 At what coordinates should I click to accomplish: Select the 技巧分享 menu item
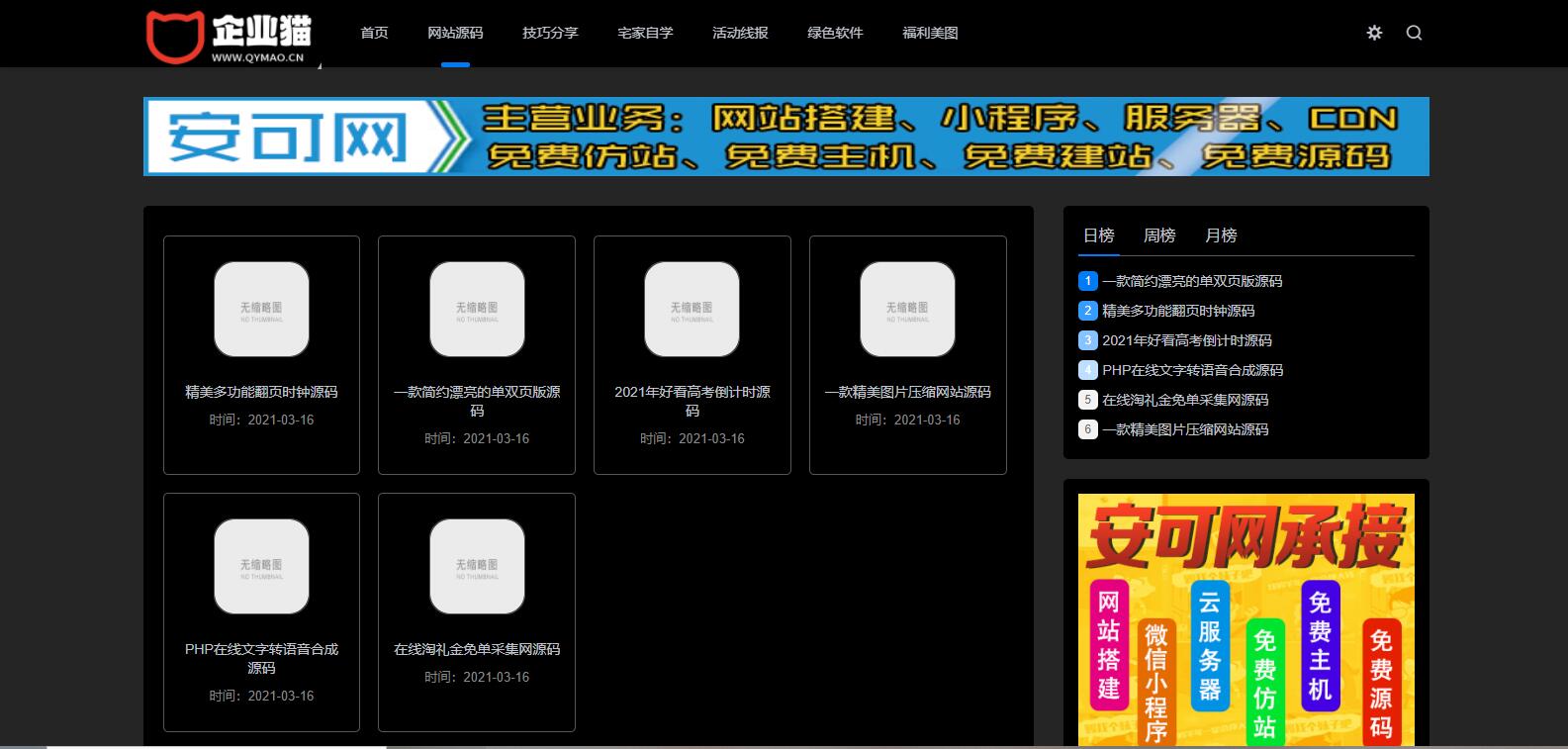550,33
